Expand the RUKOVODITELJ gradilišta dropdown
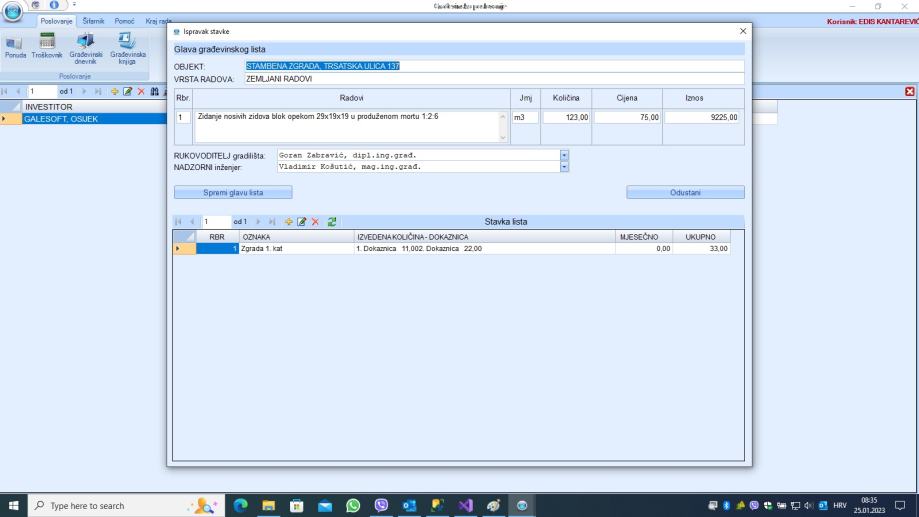This screenshot has width=919, height=517. [x=564, y=156]
